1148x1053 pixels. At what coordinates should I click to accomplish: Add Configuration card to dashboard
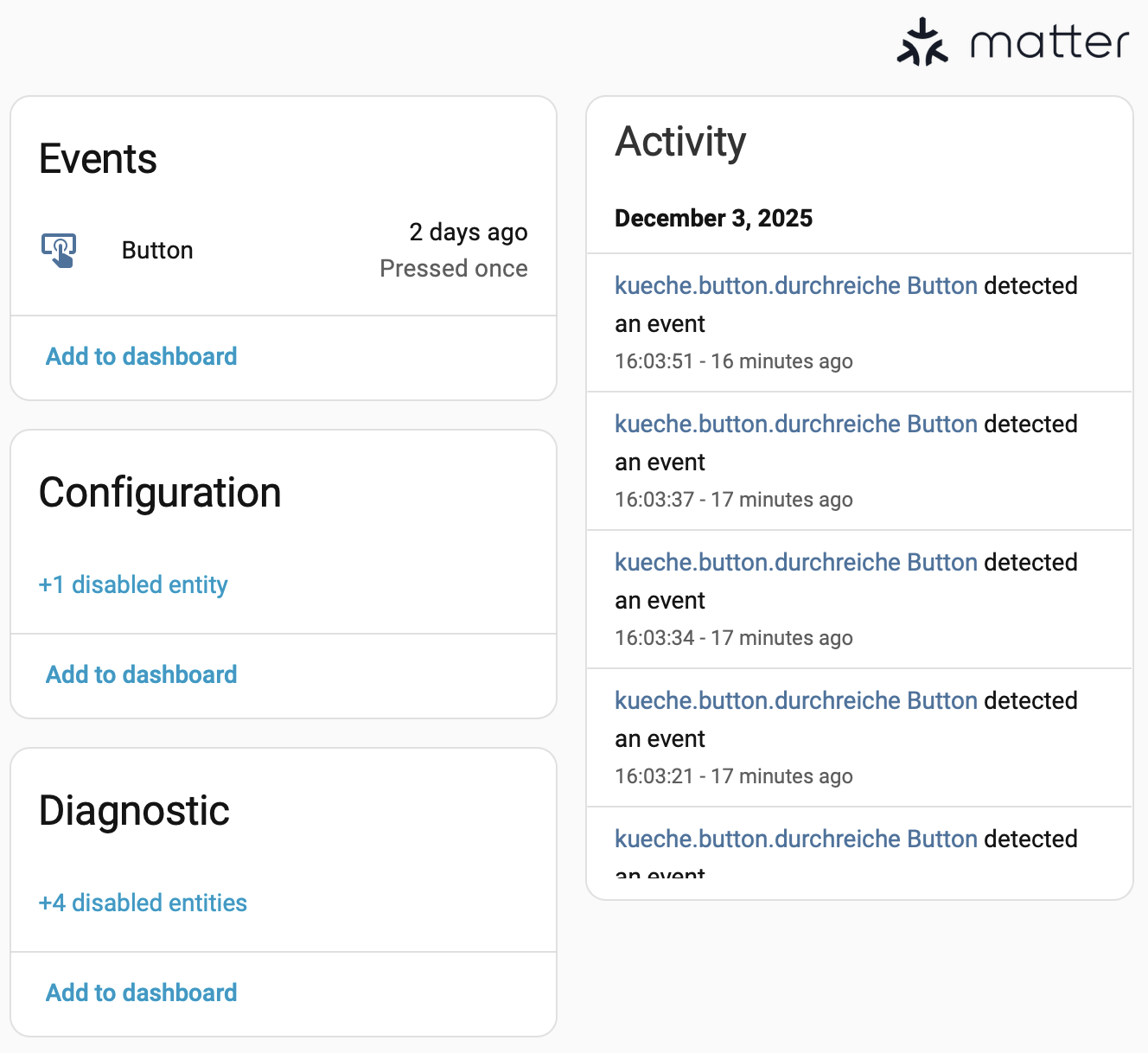[141, 674]
